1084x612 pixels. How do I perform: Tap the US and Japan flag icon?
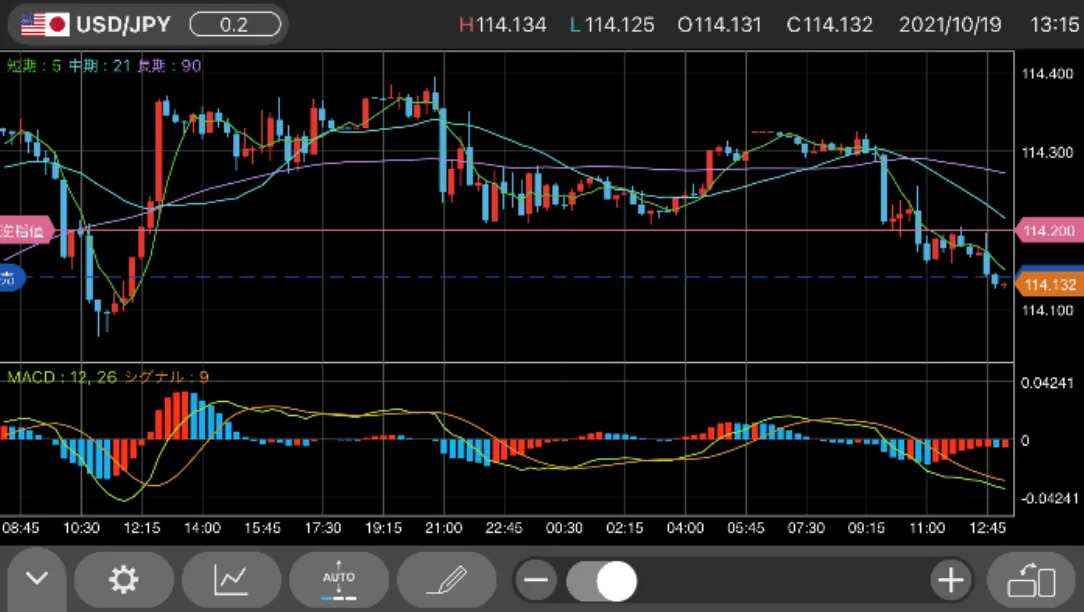point(45,25)
